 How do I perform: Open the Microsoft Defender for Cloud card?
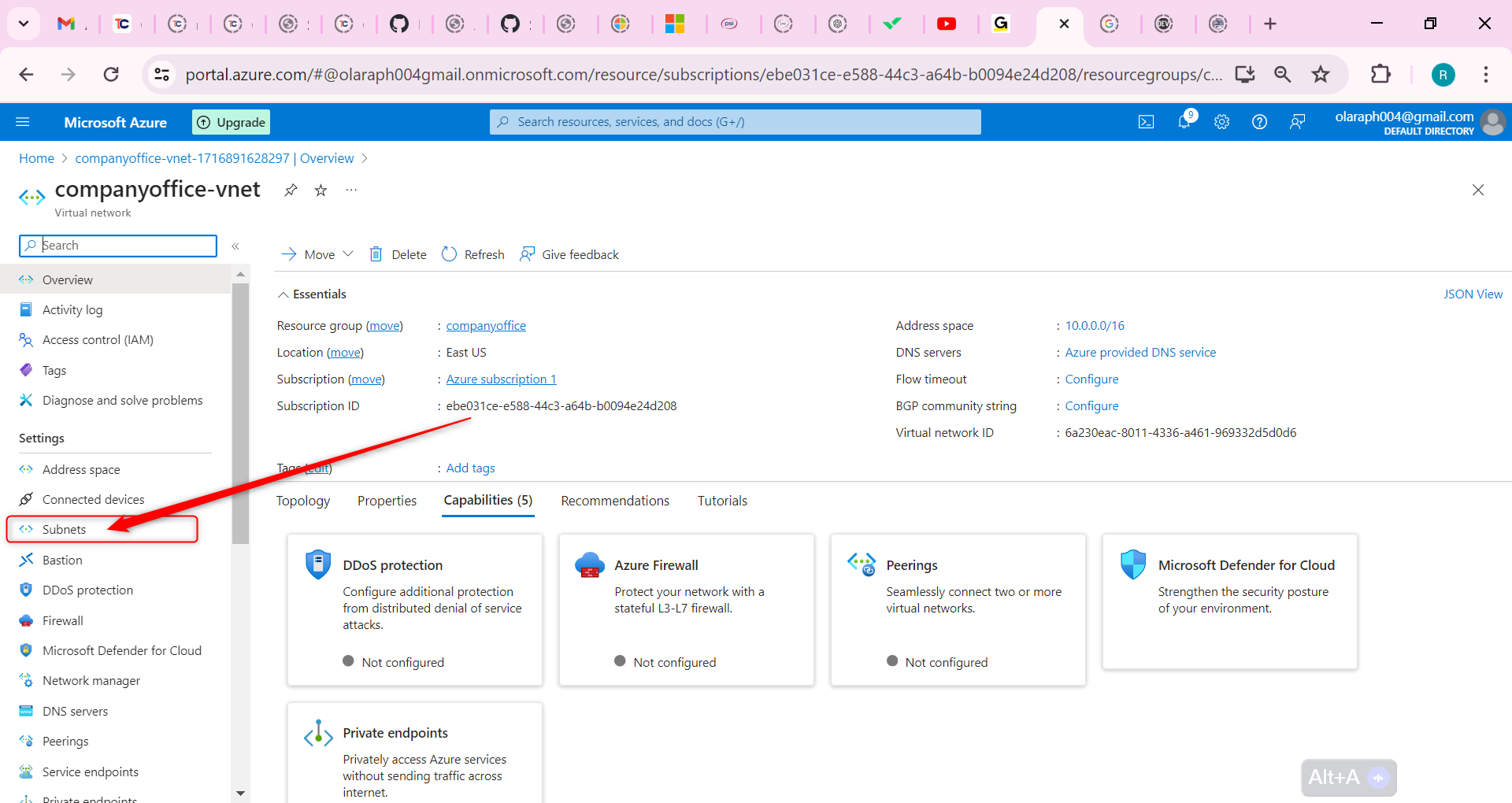pos(1230,601)
